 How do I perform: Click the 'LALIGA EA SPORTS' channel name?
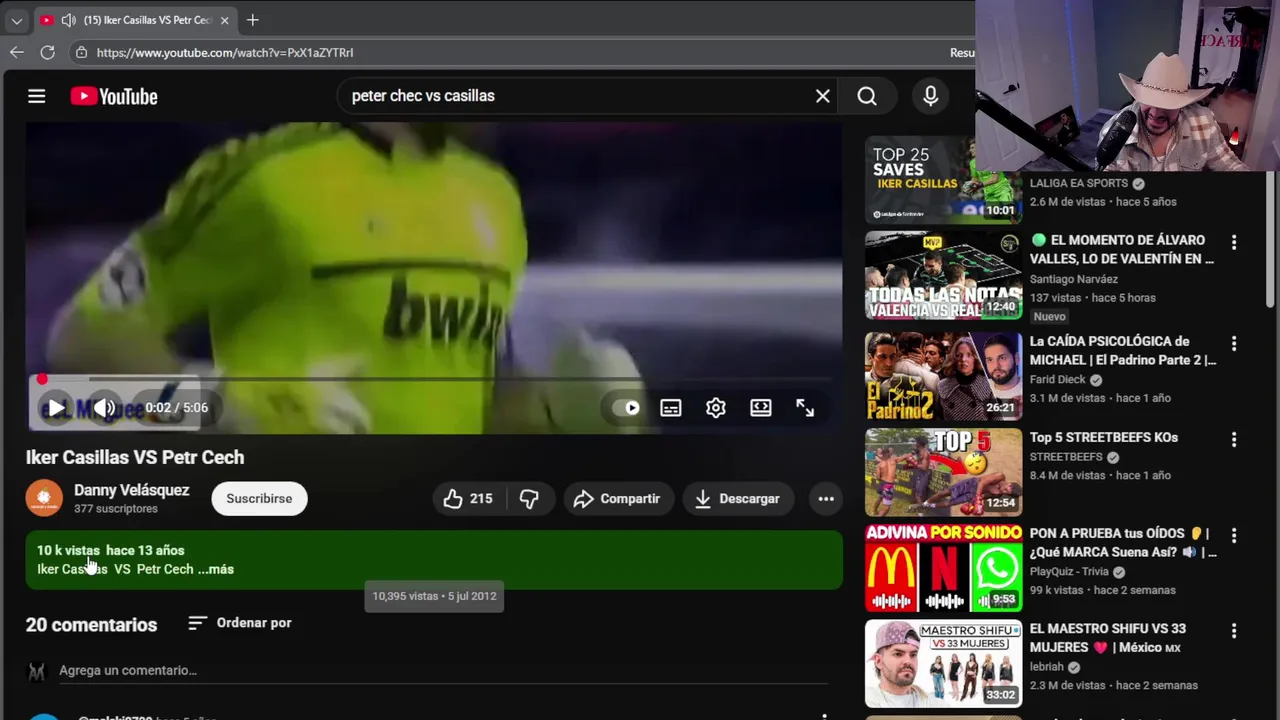tap(1079, 183)
